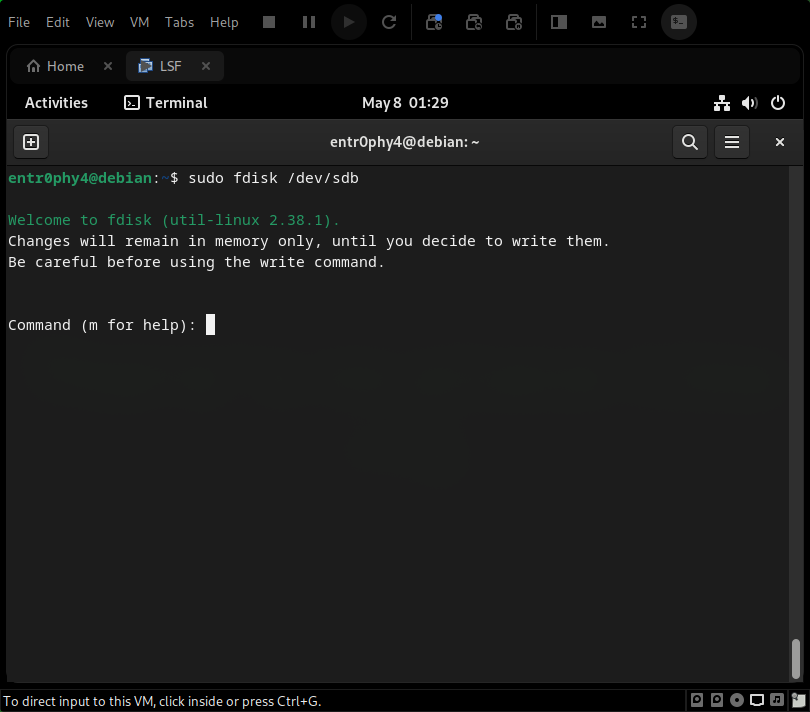This screenshot has width=810, height=712.
Task: Click the sound device status icon
Action: pyautogui.click(x=777, y=700)
